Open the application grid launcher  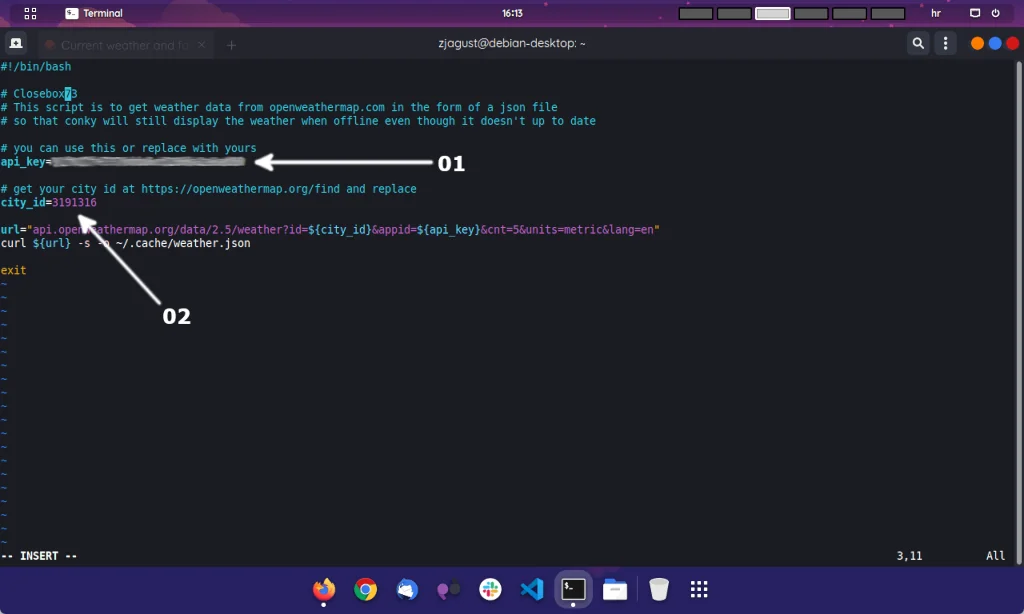tap(698, 589)
